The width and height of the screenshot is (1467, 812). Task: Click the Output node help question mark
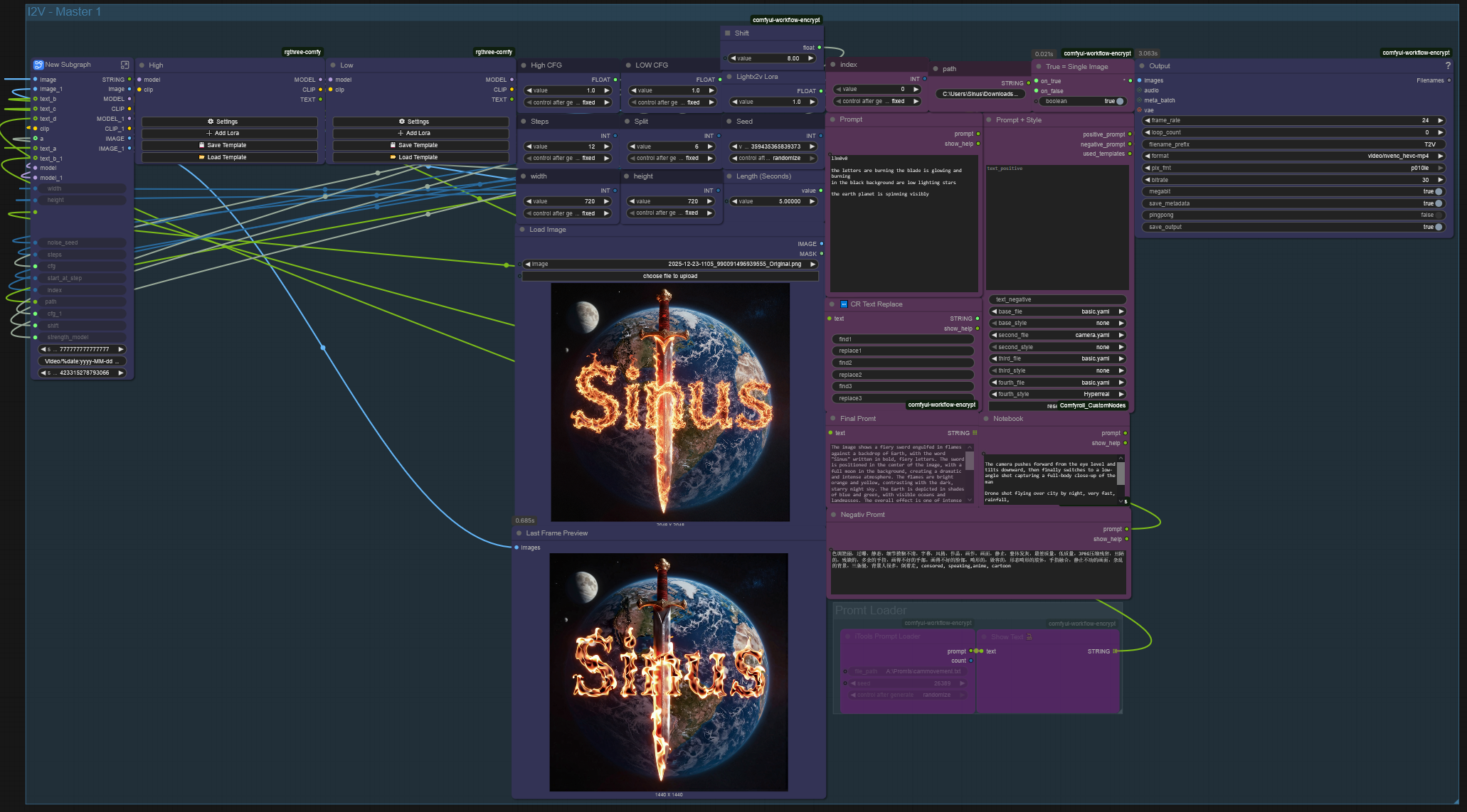click(x=1447, y=65)
